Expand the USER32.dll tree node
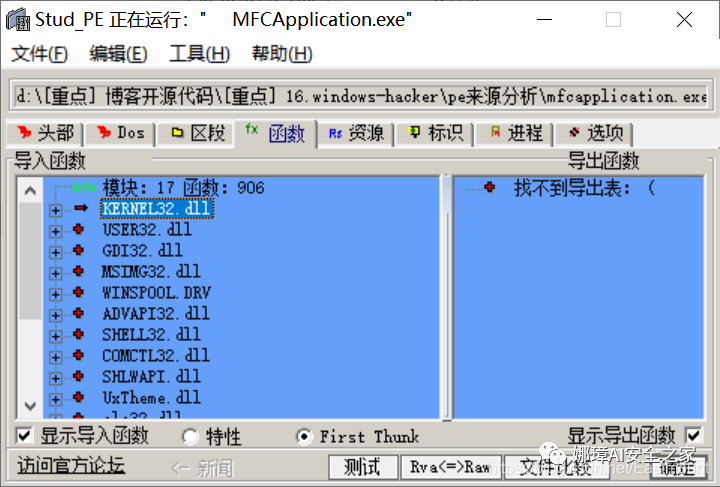 coord(56,231)
